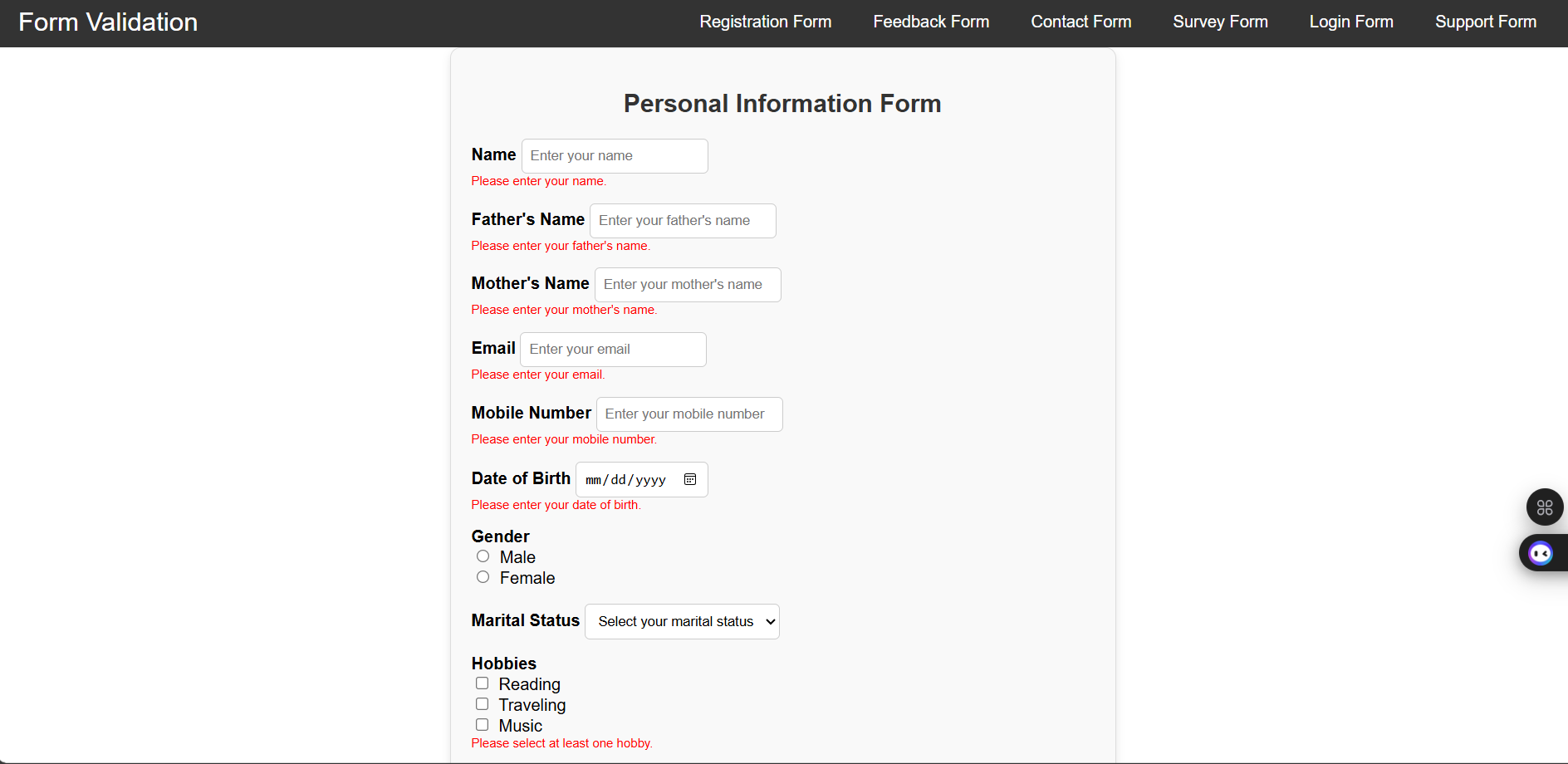Navigate to the Survey Form
1568x764 pixels.
[x=1220, y=22]
